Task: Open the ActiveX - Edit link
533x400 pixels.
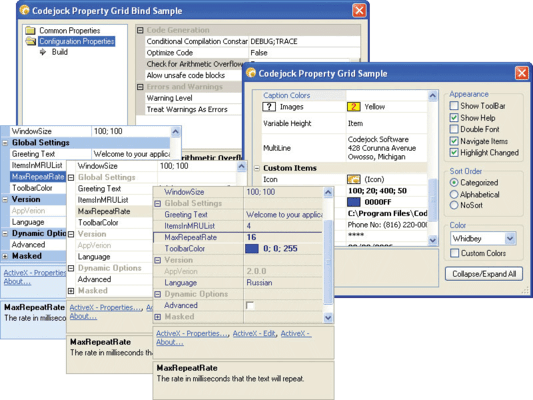Action: (x=255, y=333)
